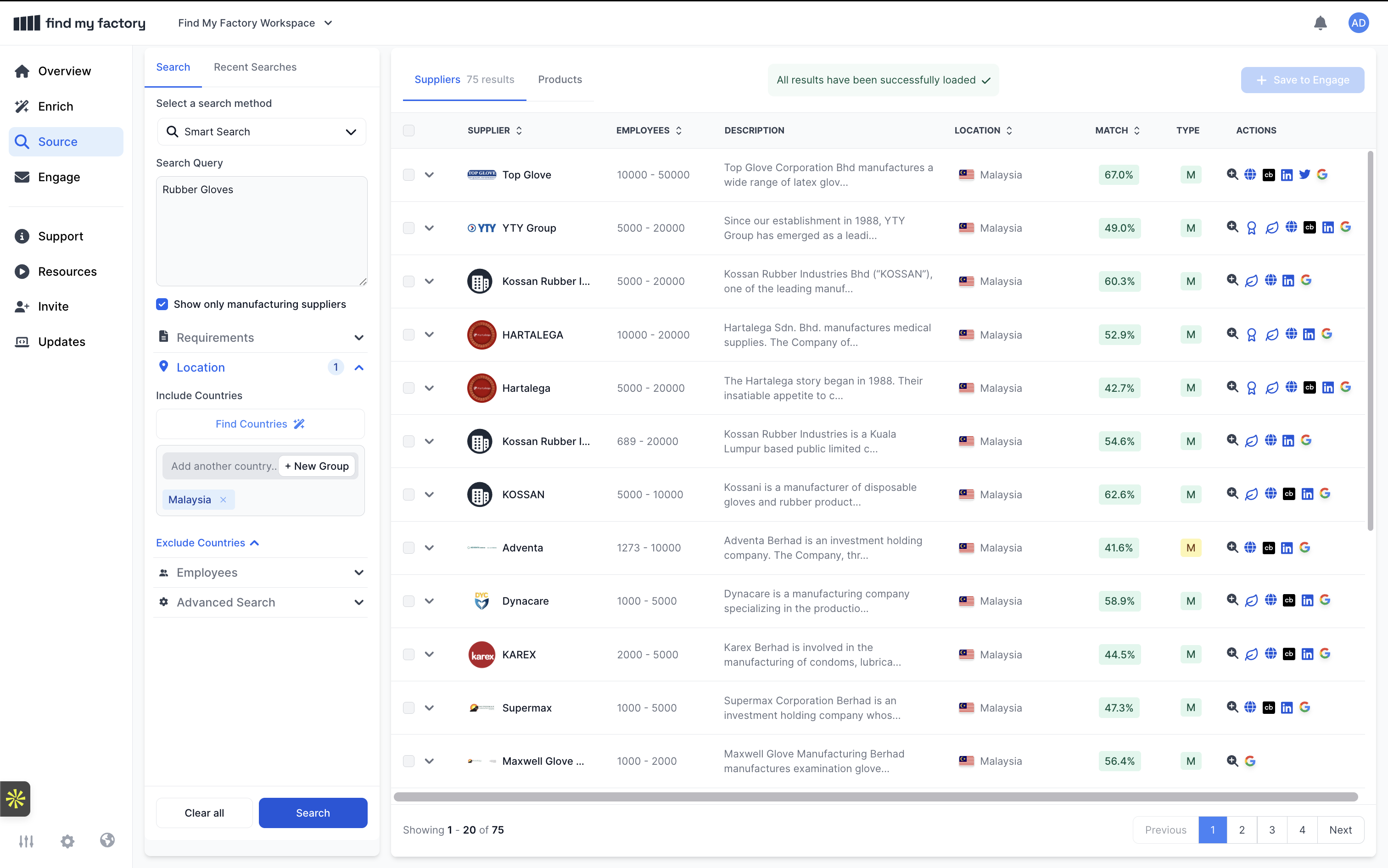The width and height of the screenshot is (1388, 868).
Task: Click the horizontal table scrollbar
Action: point(875,797)
